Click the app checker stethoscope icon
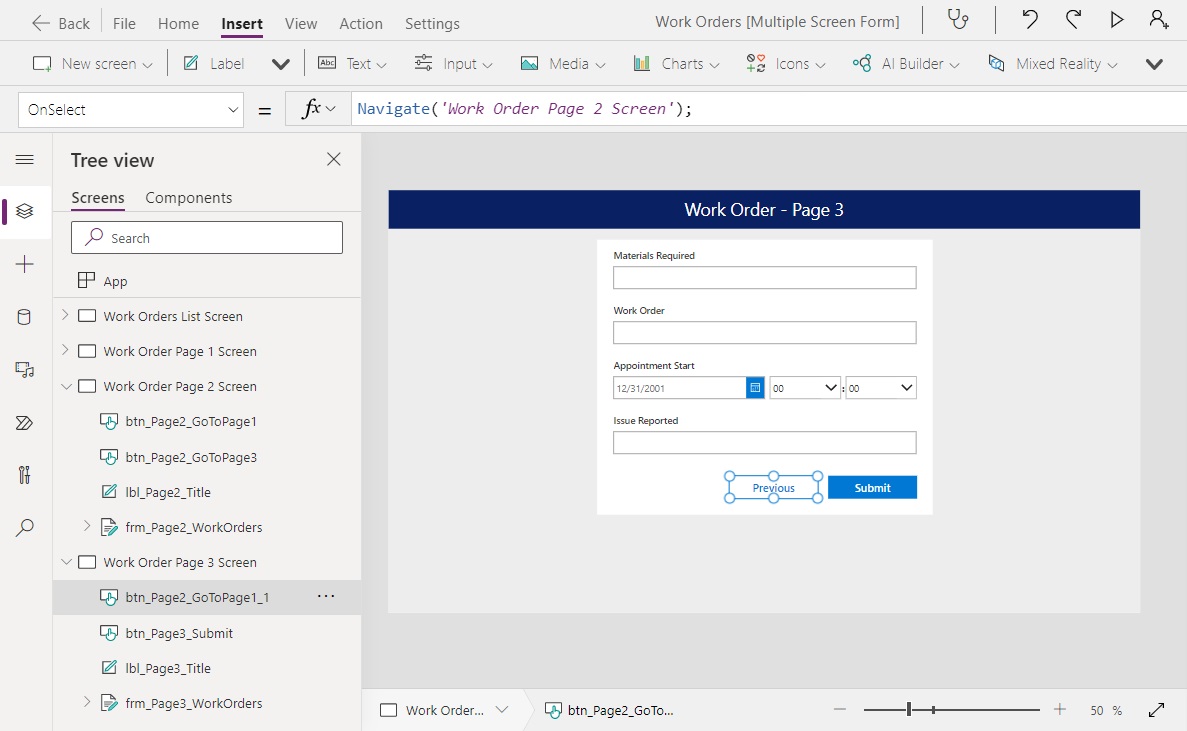This screenshot has width=1187, height=731. pos(959,20)
